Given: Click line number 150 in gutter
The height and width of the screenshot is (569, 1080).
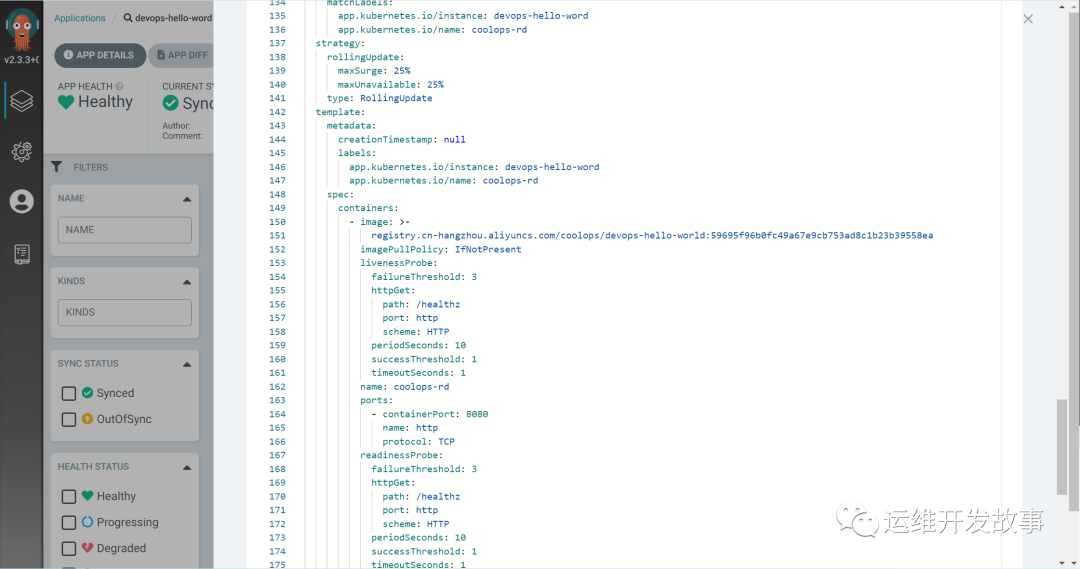Looking at the screenshot, I should (278, 222).
